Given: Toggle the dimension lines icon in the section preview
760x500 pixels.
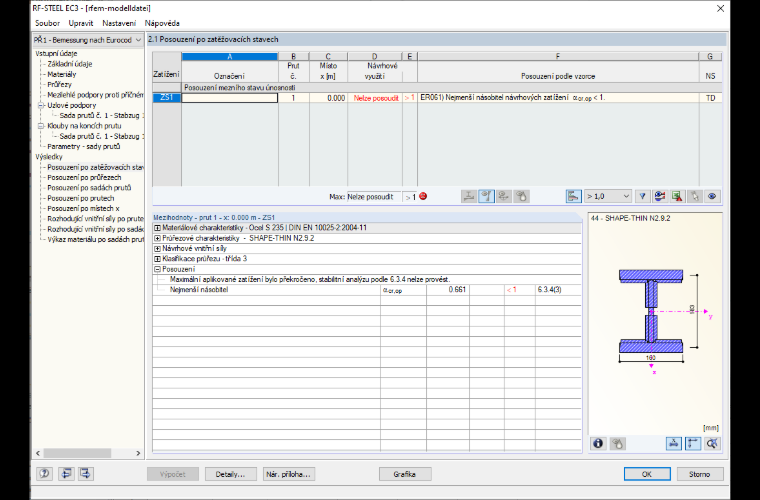Looking at the screenshot, I should click(693, 443).
